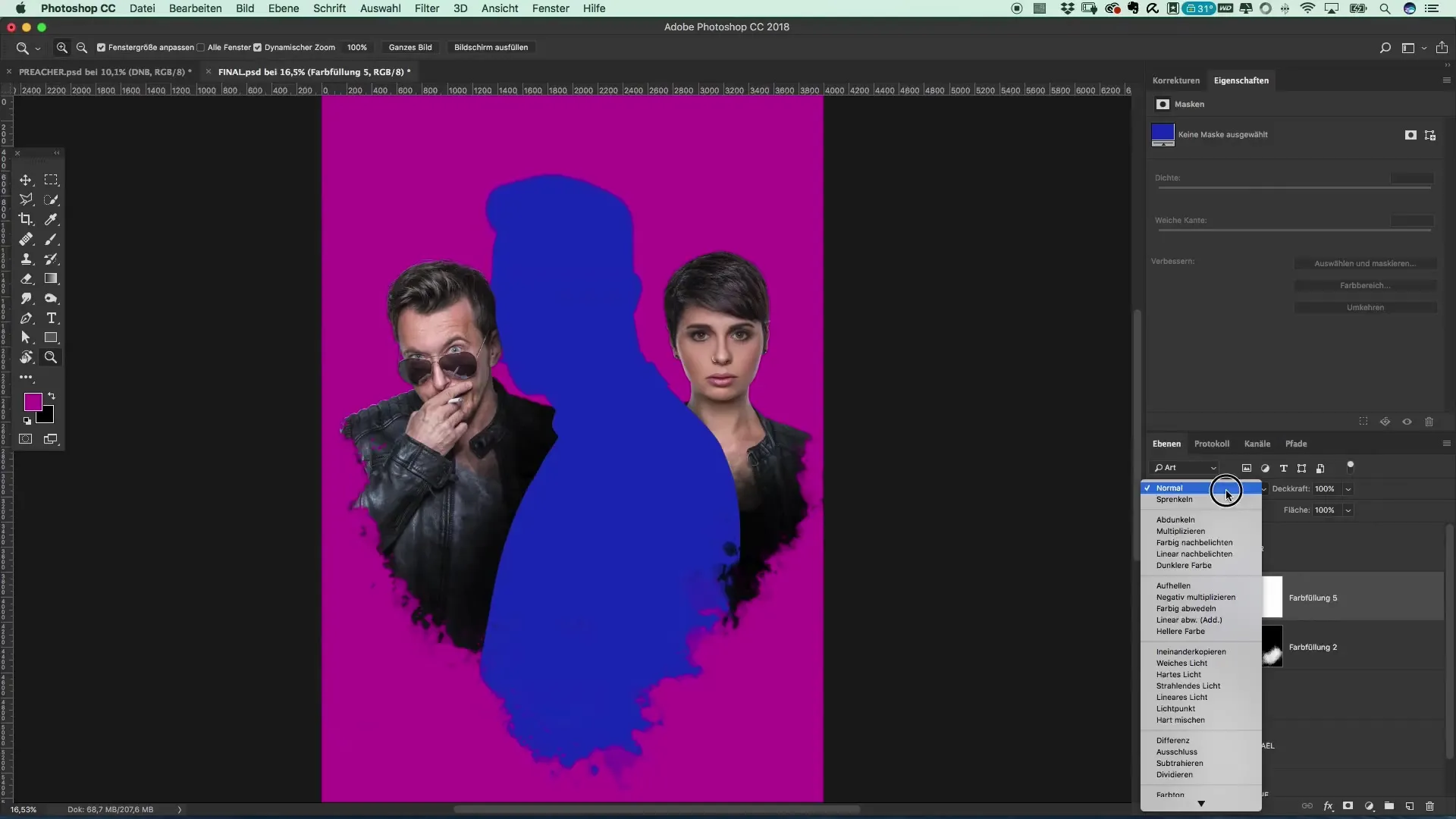Image resolution: width=1456 pixels, height=819 pixels.
Task: Toggle Alle Fenster checkbox
Action: (x=201, y=47)
